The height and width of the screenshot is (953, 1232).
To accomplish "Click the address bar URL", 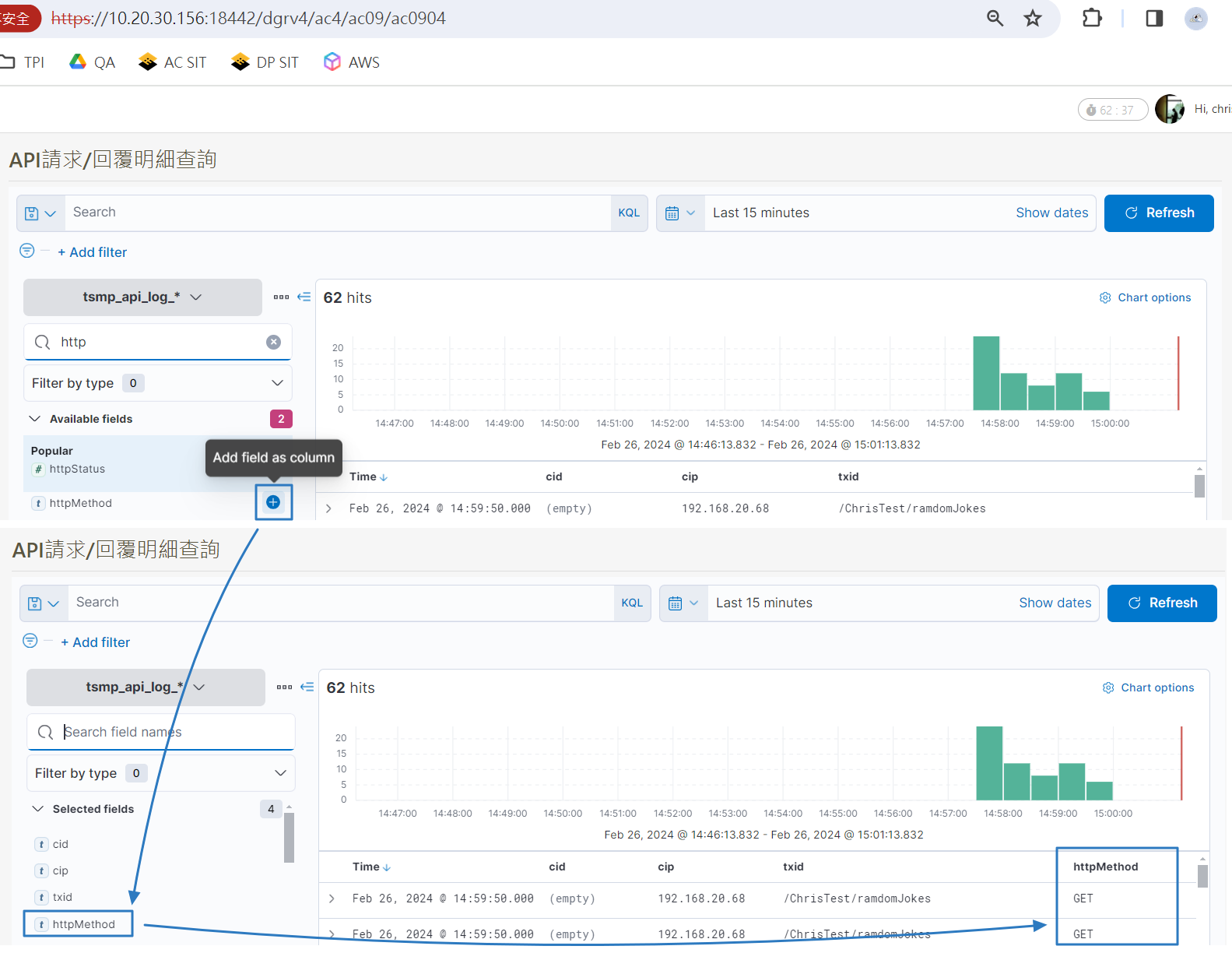I will tap(248, 18).
